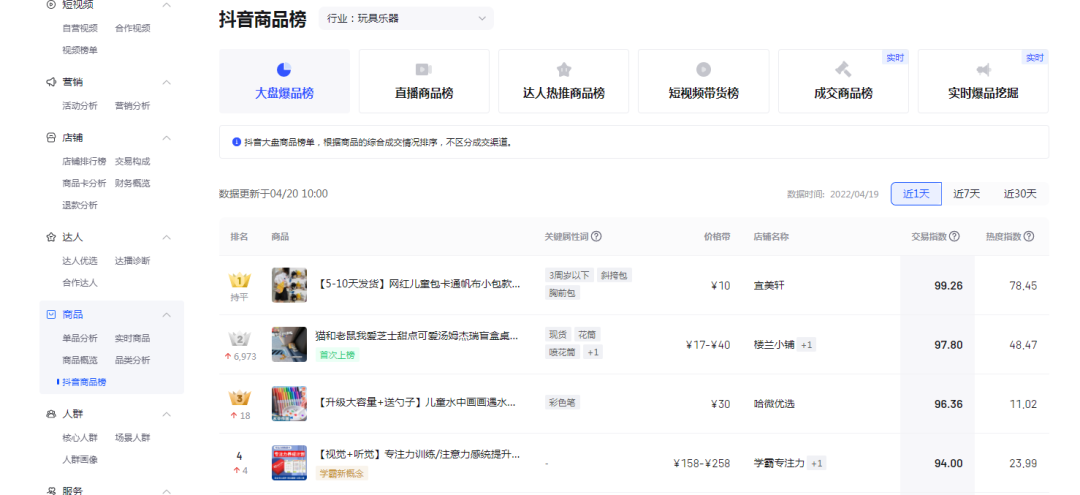
Task: Switch to the 实时爆品挖掘 tab
Action: (x=983, y=81)
